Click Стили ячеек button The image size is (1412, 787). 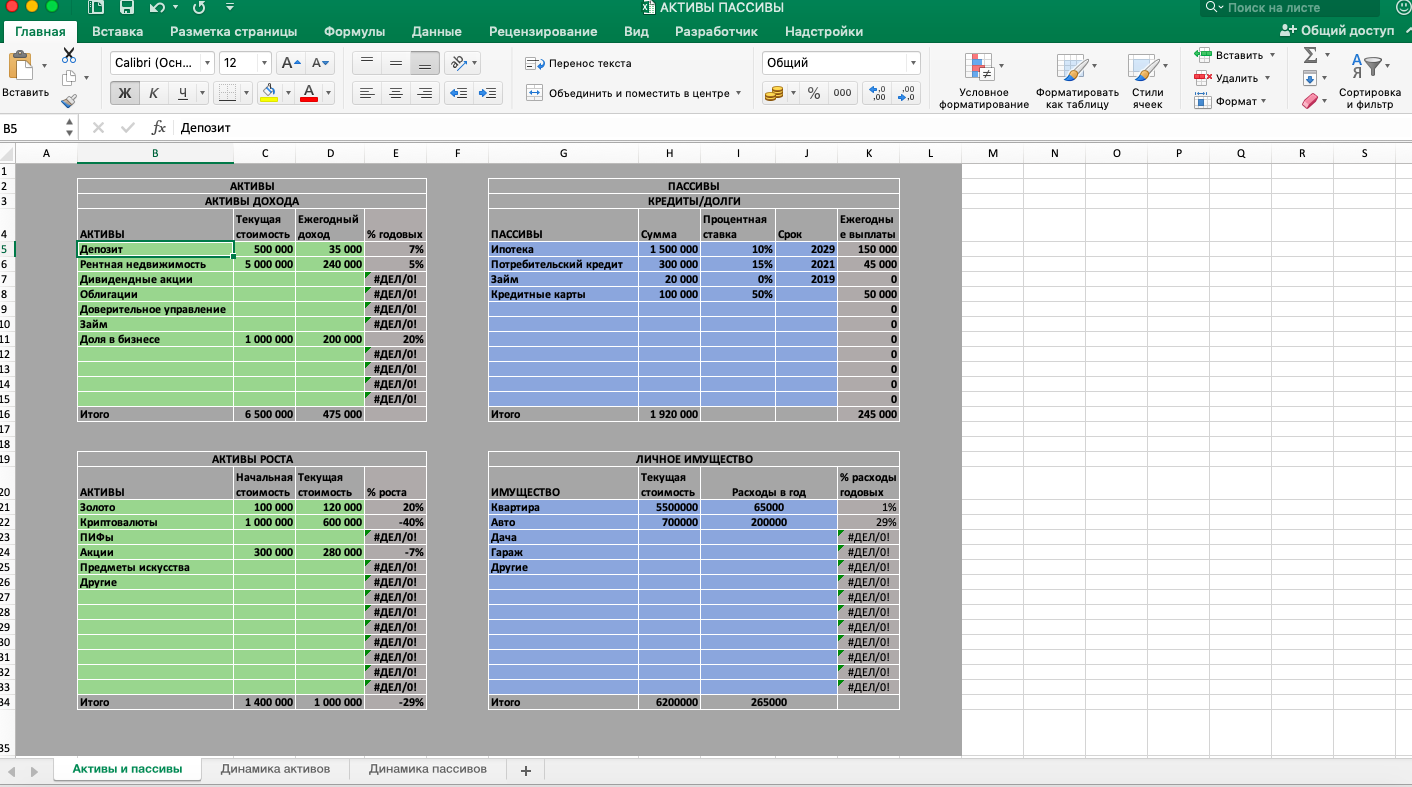click(x=1147, y=80)
